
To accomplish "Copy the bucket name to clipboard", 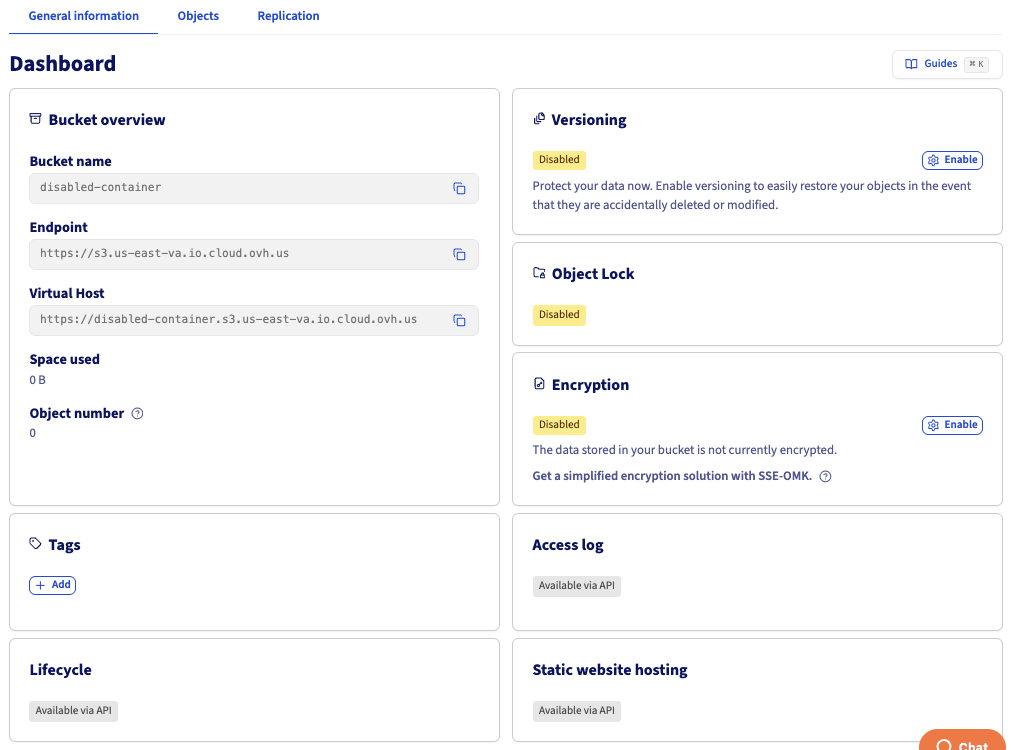I will [459, 188].
